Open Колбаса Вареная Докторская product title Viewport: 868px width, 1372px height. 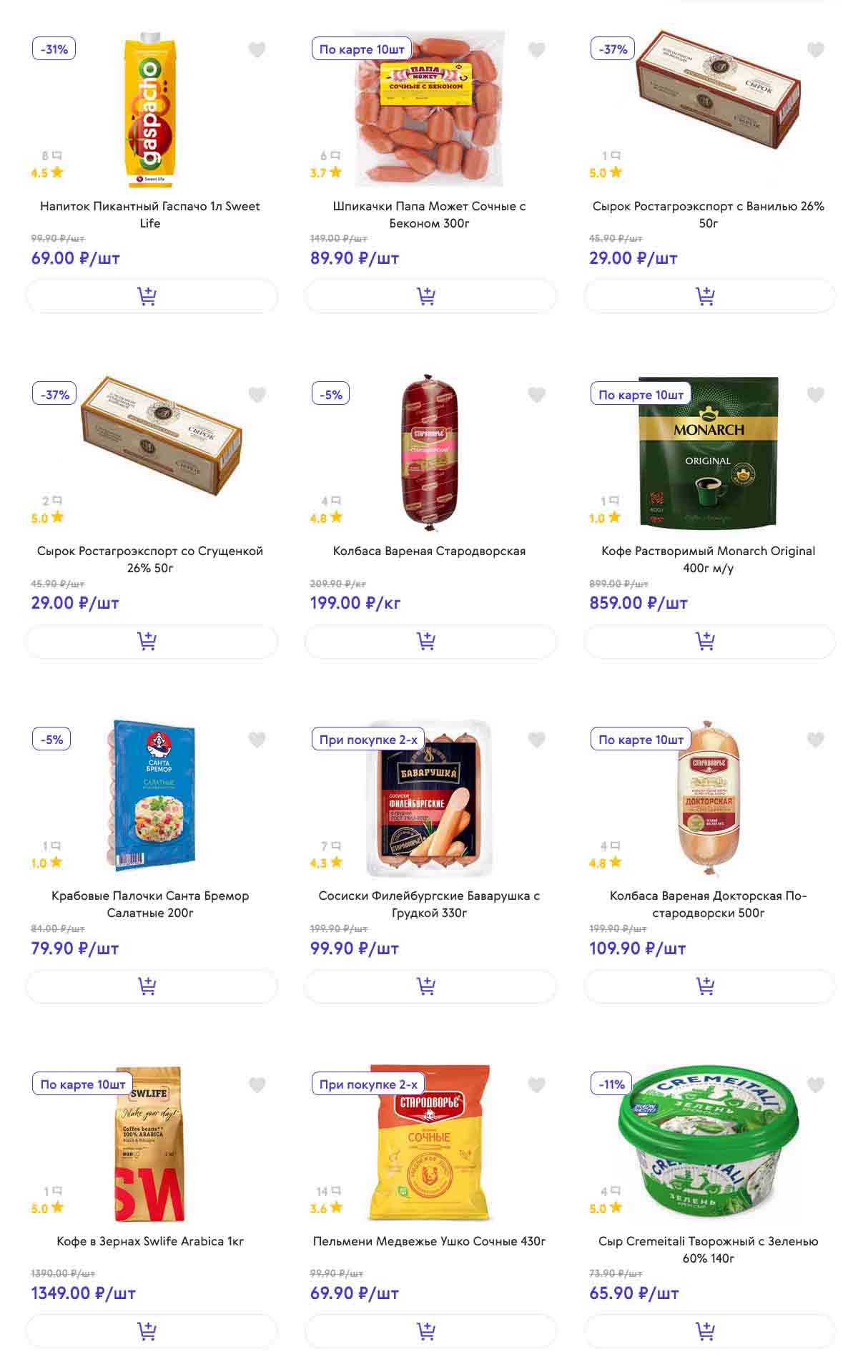coord(708,903)
